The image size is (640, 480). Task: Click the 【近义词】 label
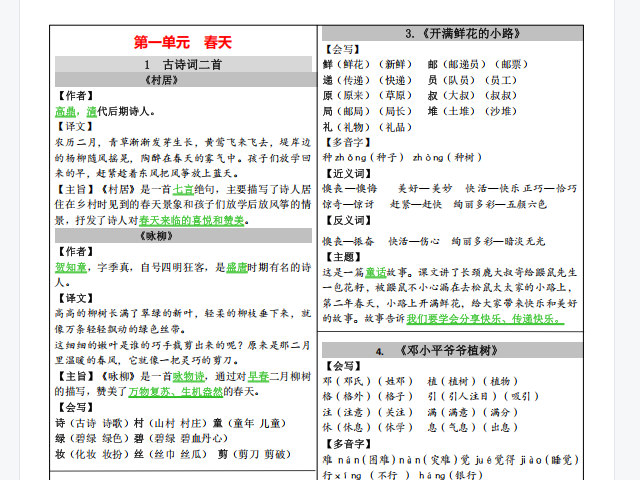coord(347,173)
